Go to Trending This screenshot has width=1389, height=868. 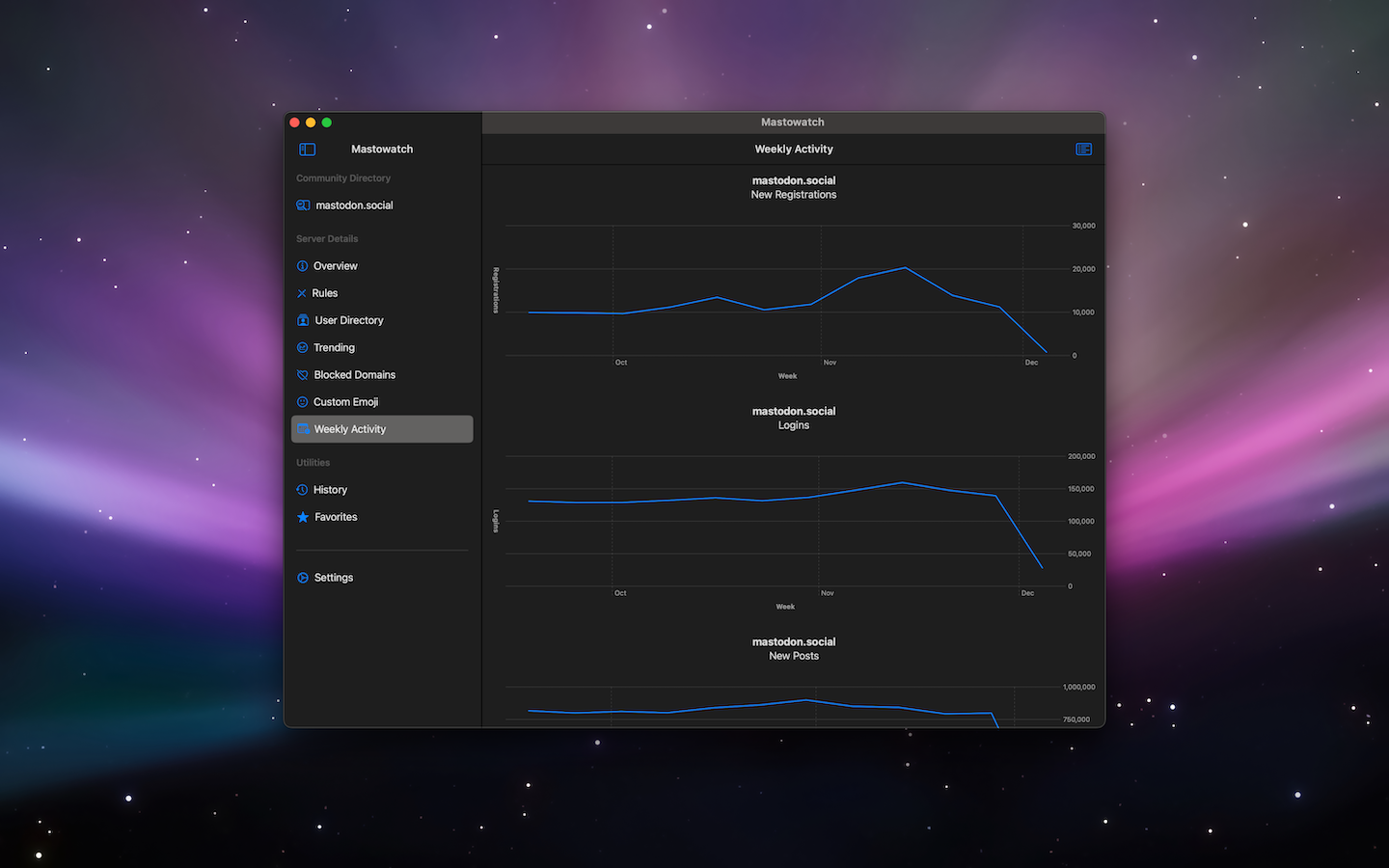point(382,347)
